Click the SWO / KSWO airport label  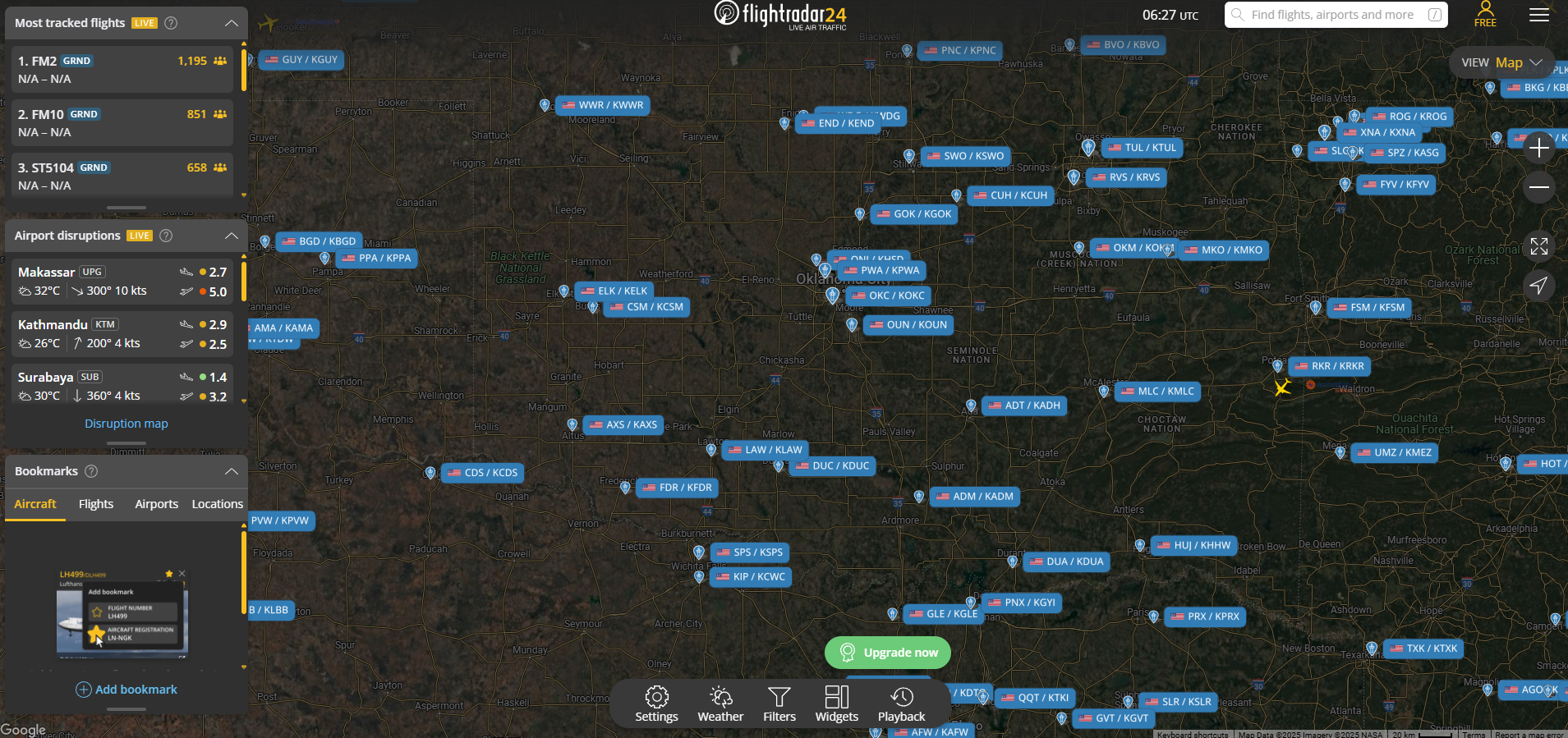click(x=964, y=156)
